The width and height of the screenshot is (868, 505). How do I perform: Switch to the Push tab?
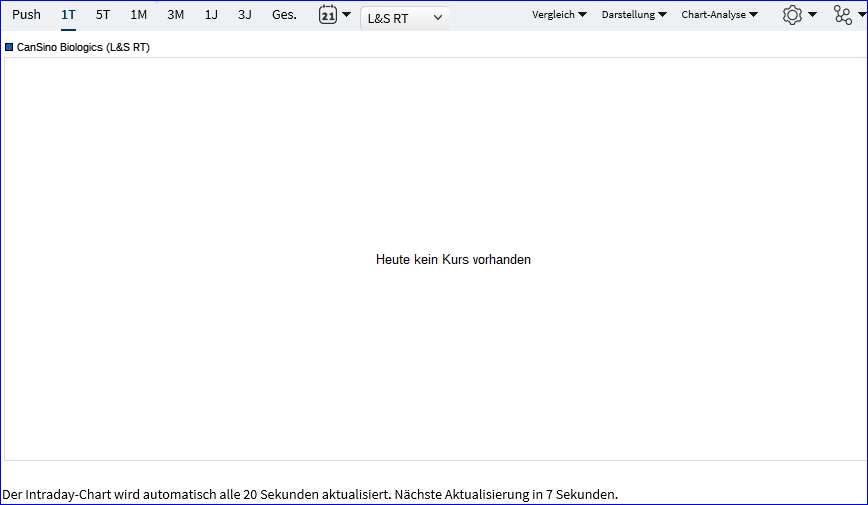27,15
